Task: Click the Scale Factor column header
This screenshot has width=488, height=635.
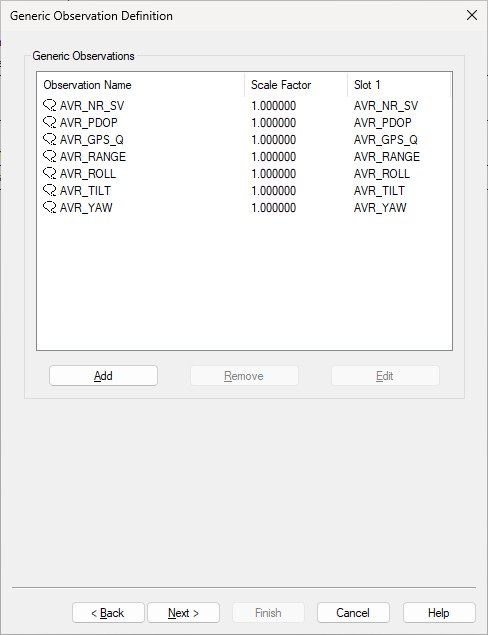Action: [x=296, y=85]
